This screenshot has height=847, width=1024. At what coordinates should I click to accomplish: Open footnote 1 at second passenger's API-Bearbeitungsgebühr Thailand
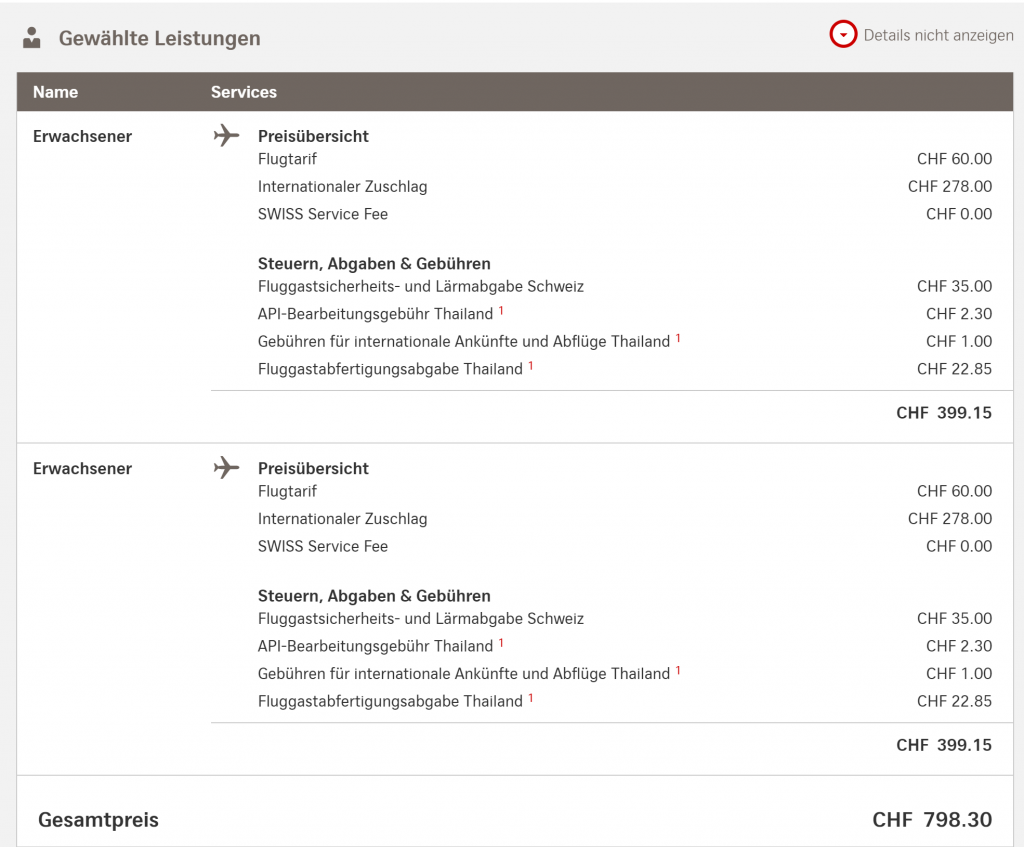pos(501,643)
